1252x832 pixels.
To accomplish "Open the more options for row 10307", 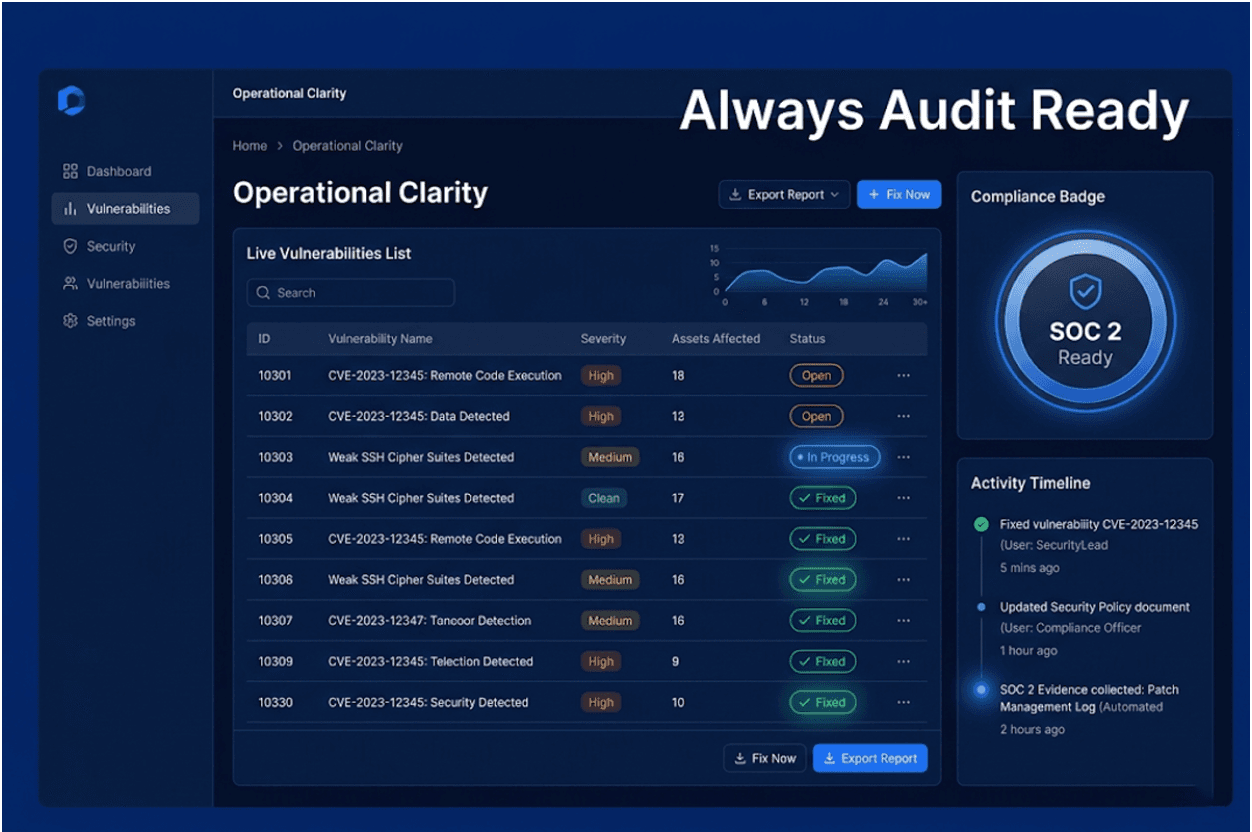I will (x=904, y=621).
